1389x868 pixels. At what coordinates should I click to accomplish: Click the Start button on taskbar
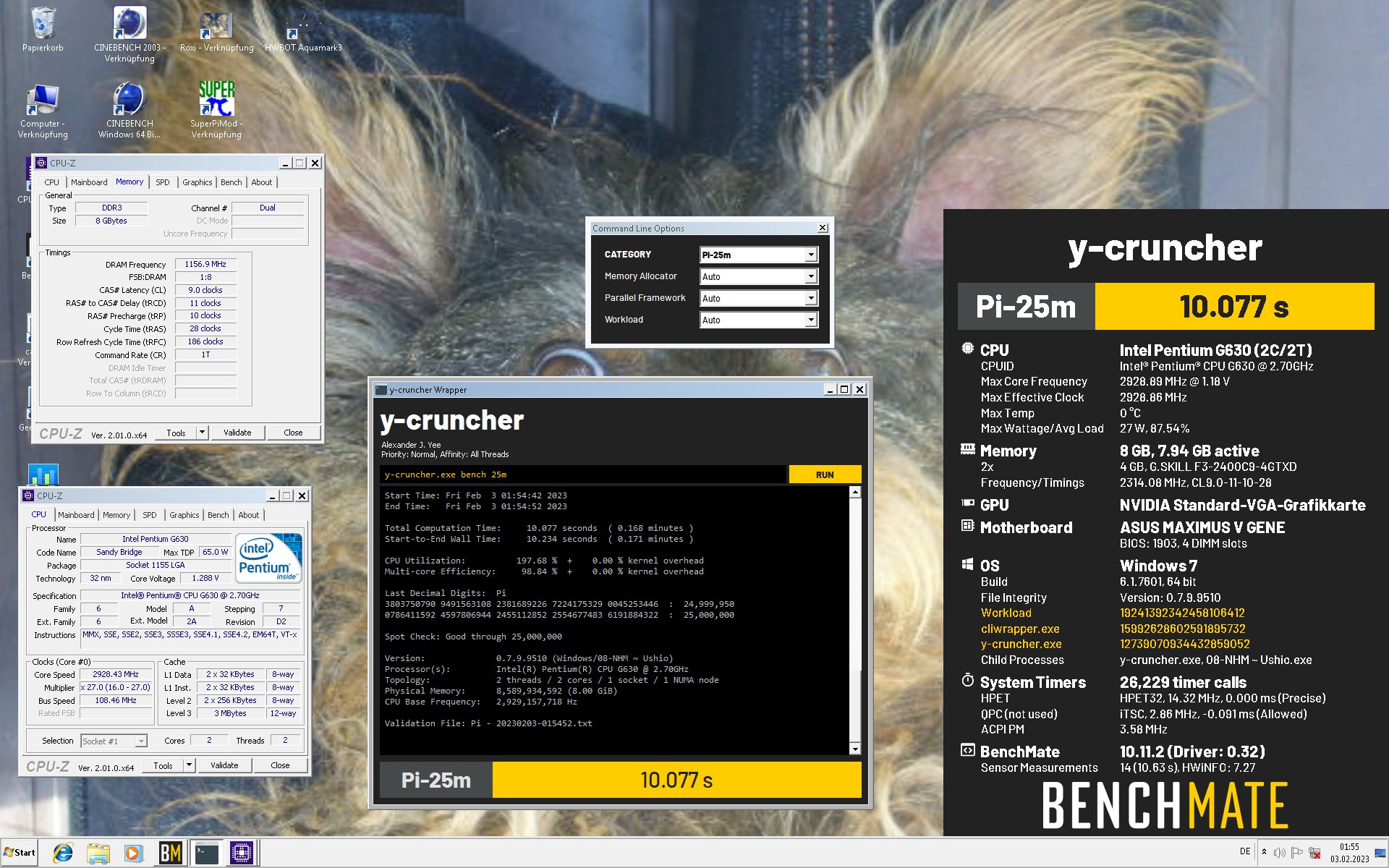click(20, 853)
